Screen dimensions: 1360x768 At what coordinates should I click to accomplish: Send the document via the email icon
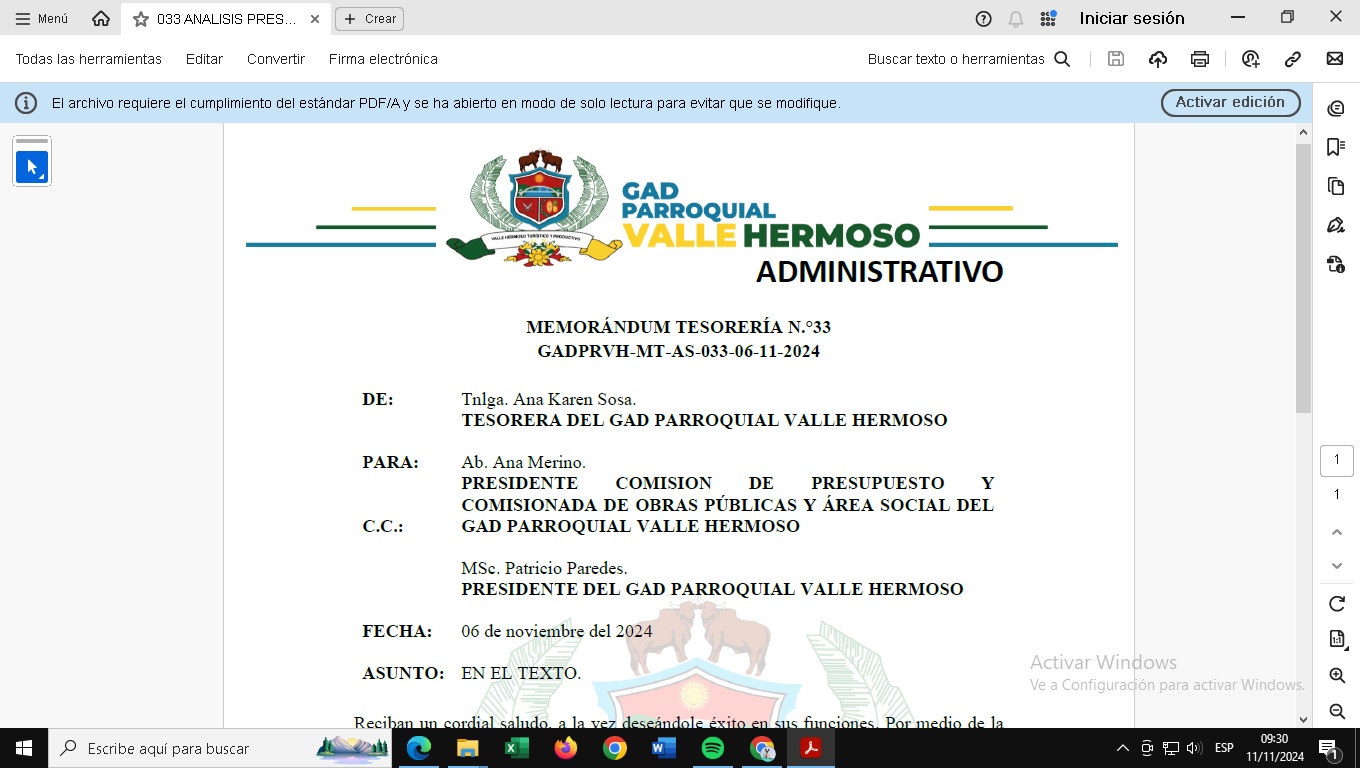tap(1335, 59)
